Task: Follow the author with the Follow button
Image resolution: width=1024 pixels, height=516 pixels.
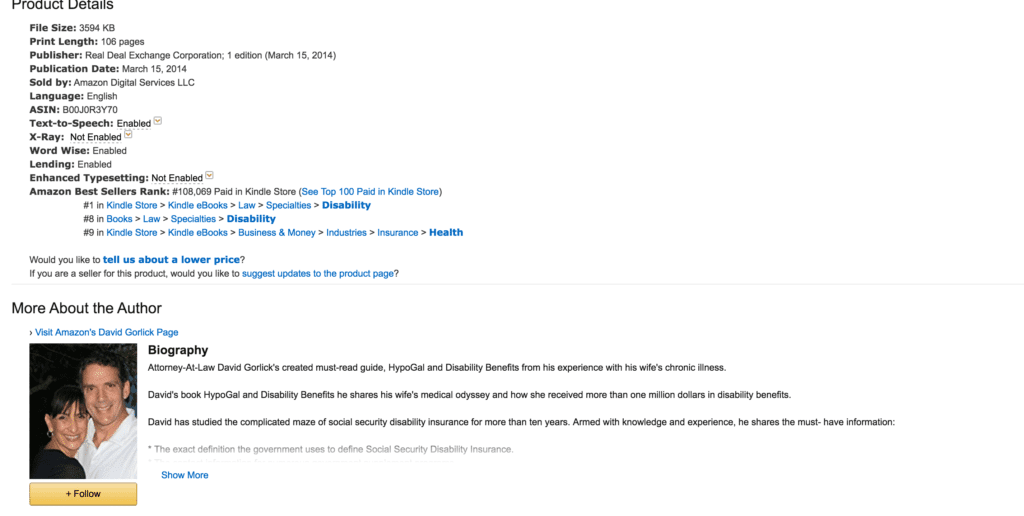Action: click(83, 494)
